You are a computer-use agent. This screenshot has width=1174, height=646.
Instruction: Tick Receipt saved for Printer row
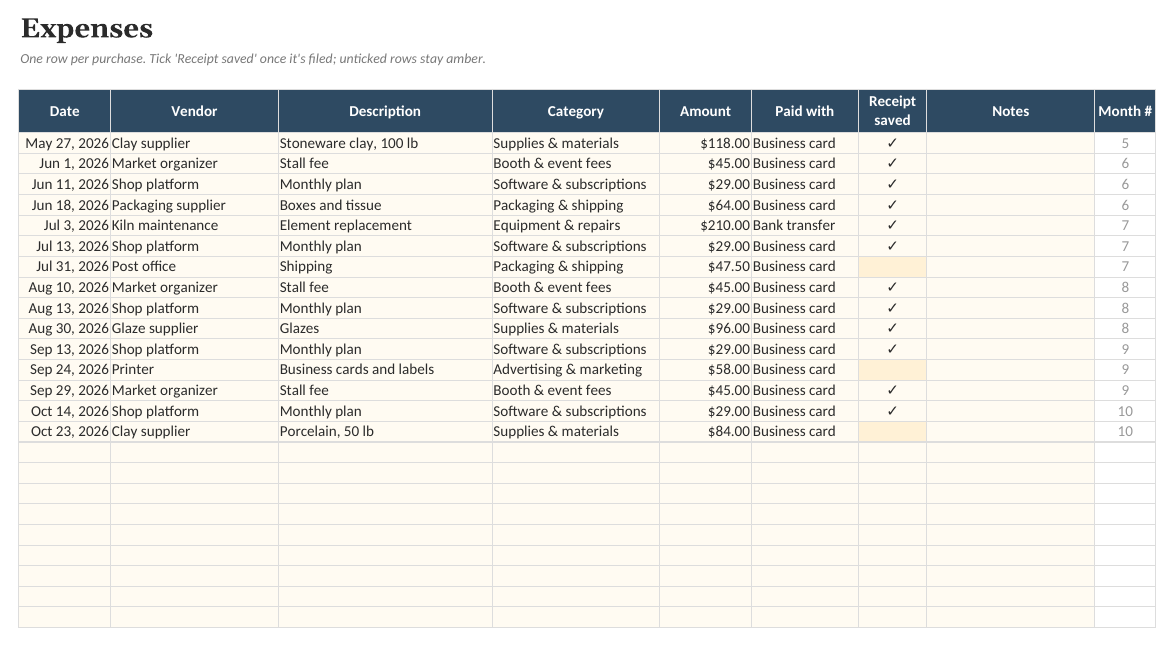coord(892,370)
